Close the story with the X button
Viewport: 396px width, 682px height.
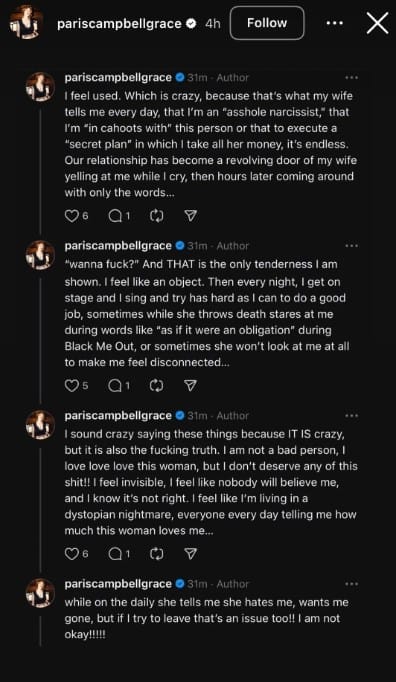coord(377,23)
